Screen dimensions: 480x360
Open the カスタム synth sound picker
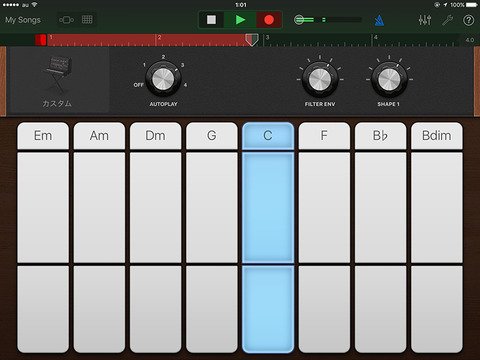(57, 80)
